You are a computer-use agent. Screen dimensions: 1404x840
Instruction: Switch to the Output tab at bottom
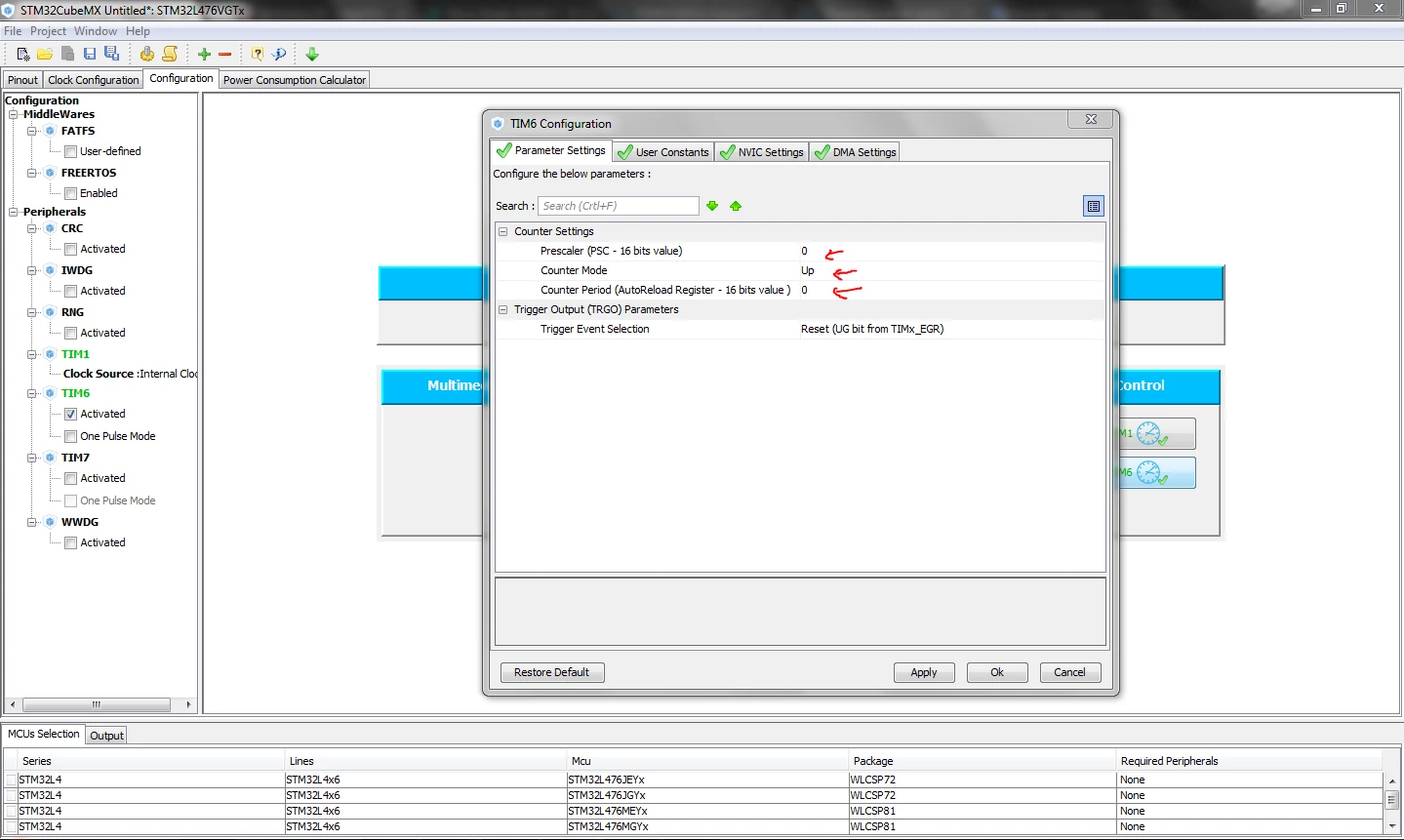pos(107,736)
